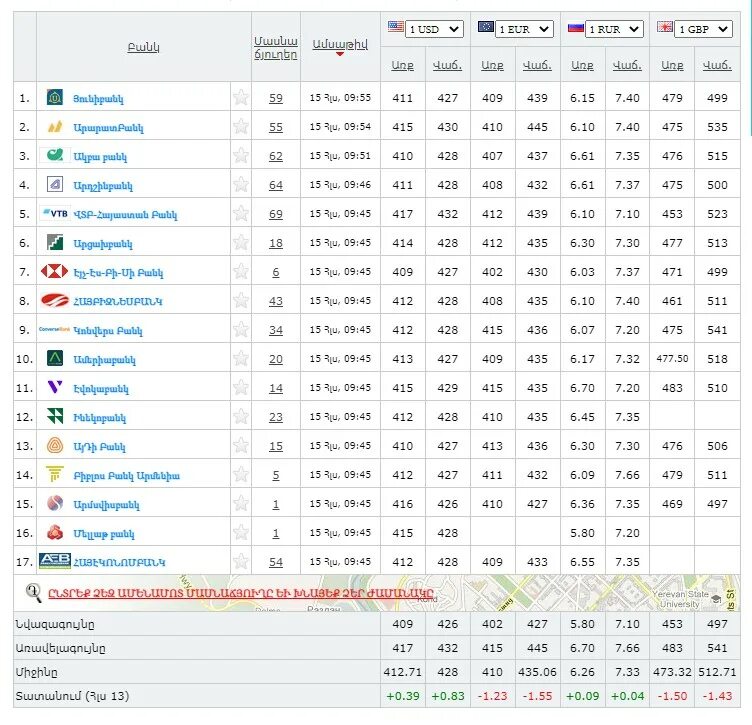
Task: Open row 1 bank name link
Action: pos(98,99)
